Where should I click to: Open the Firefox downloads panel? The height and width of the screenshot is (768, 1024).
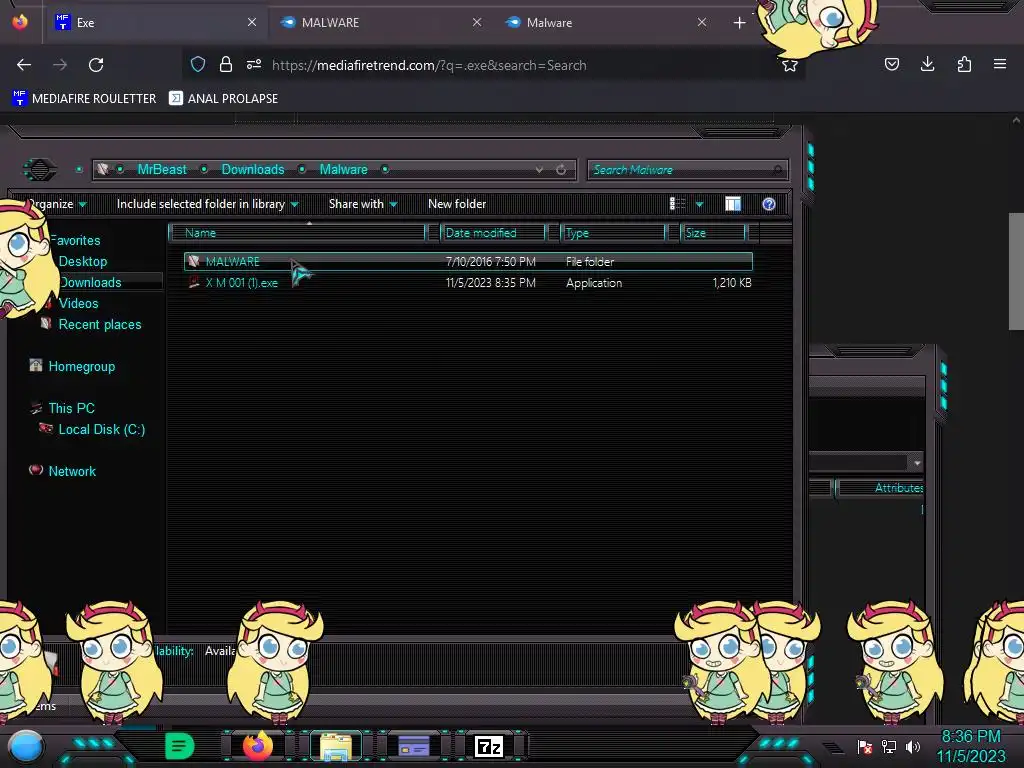pyautogui.click(x=927, y=64)
